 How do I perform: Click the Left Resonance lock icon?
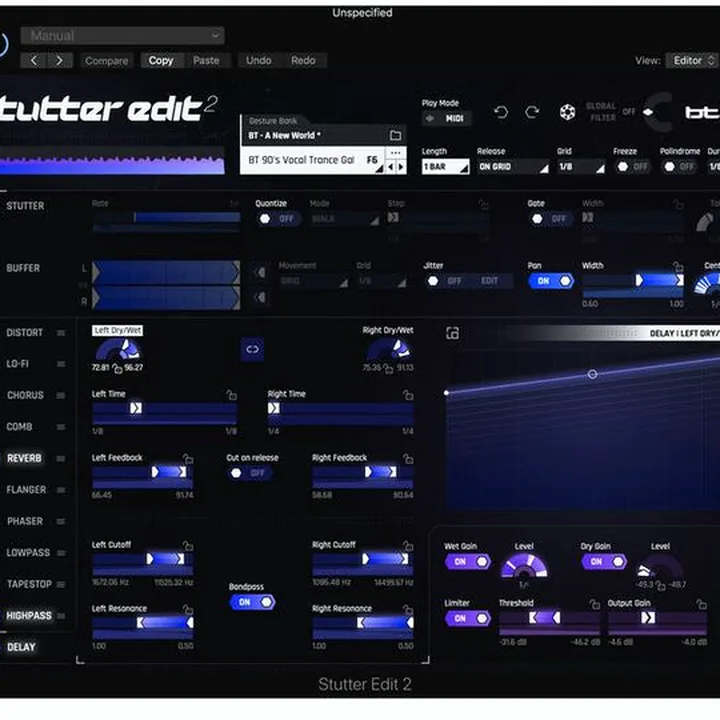(188, 609)
